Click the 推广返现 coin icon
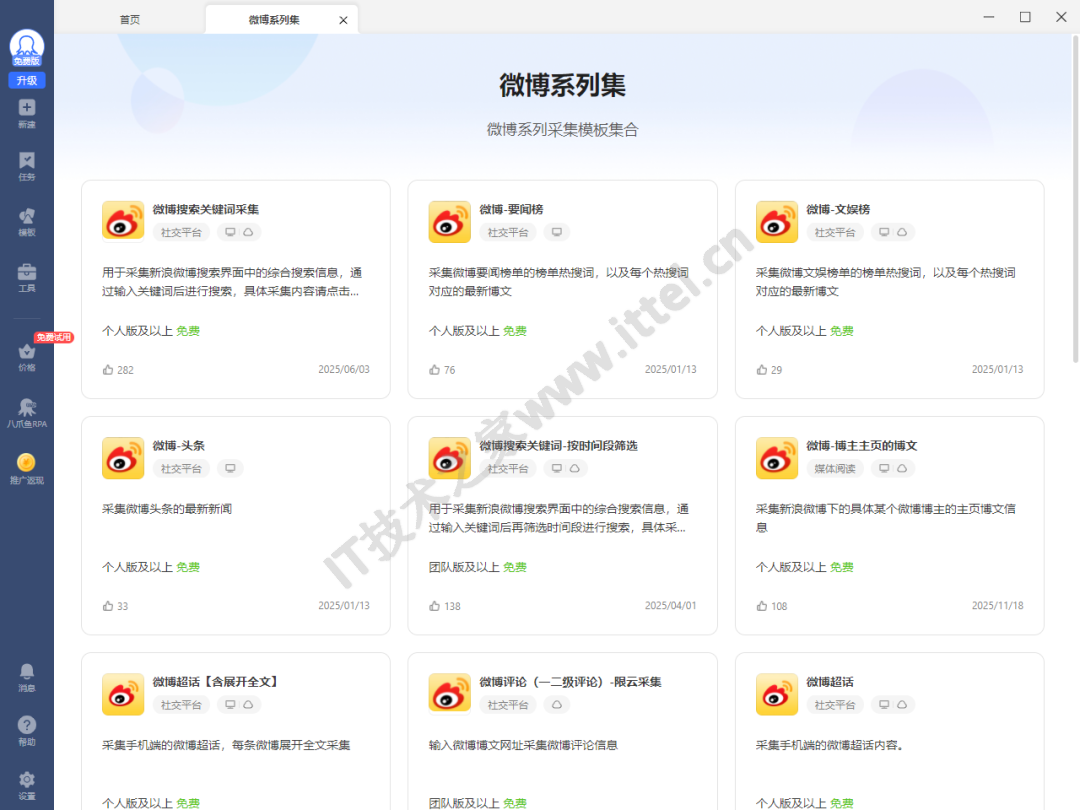This screenshot has height=810, width=1080. [x=27, y=463]
